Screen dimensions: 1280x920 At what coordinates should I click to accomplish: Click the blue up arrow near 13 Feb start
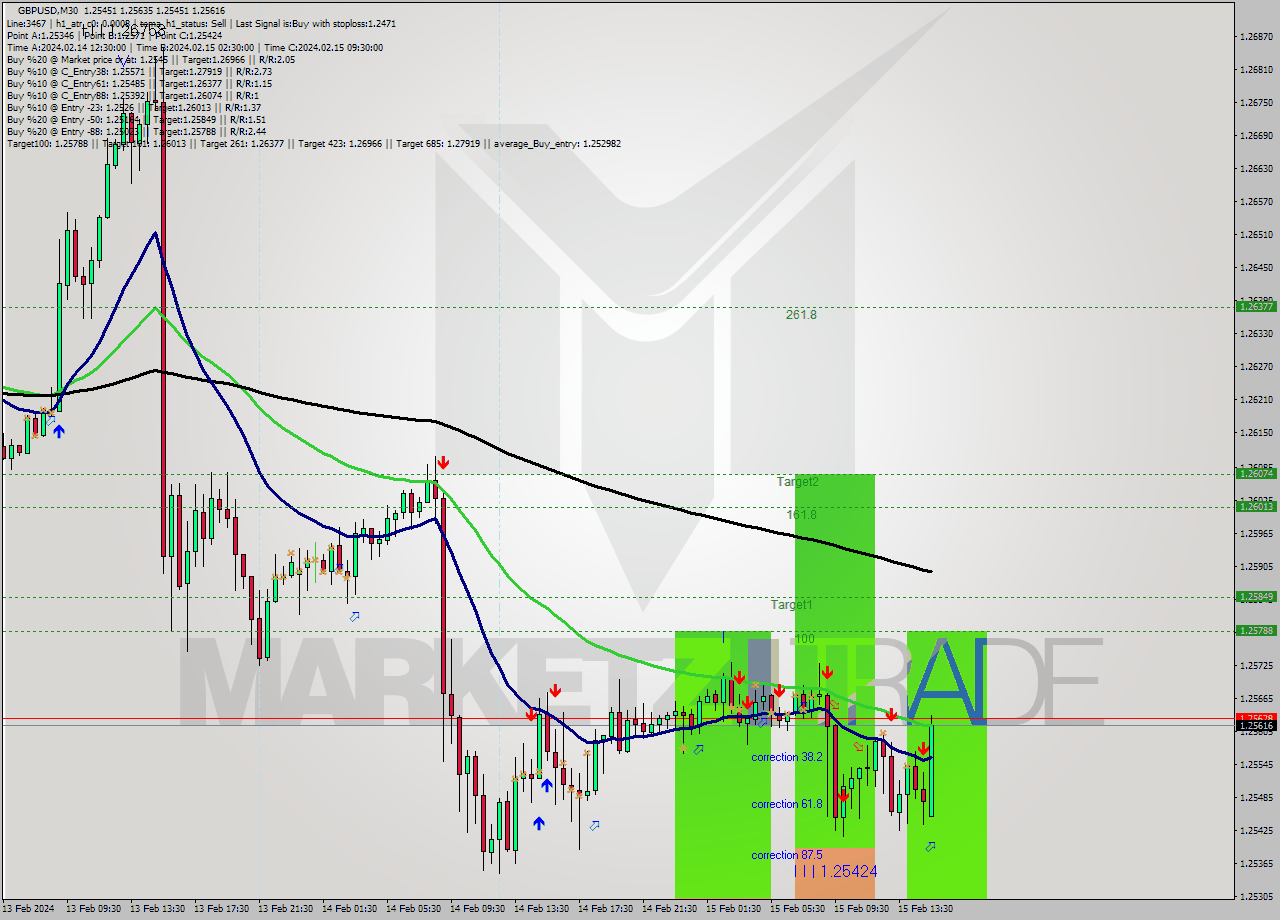59,431
